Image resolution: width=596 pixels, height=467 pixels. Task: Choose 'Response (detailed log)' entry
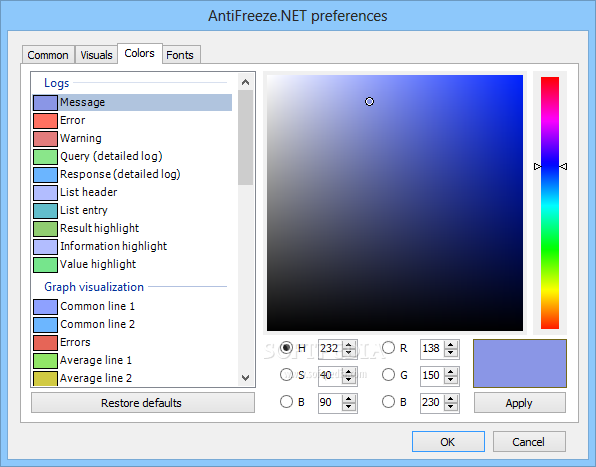[x=120, y=174]
